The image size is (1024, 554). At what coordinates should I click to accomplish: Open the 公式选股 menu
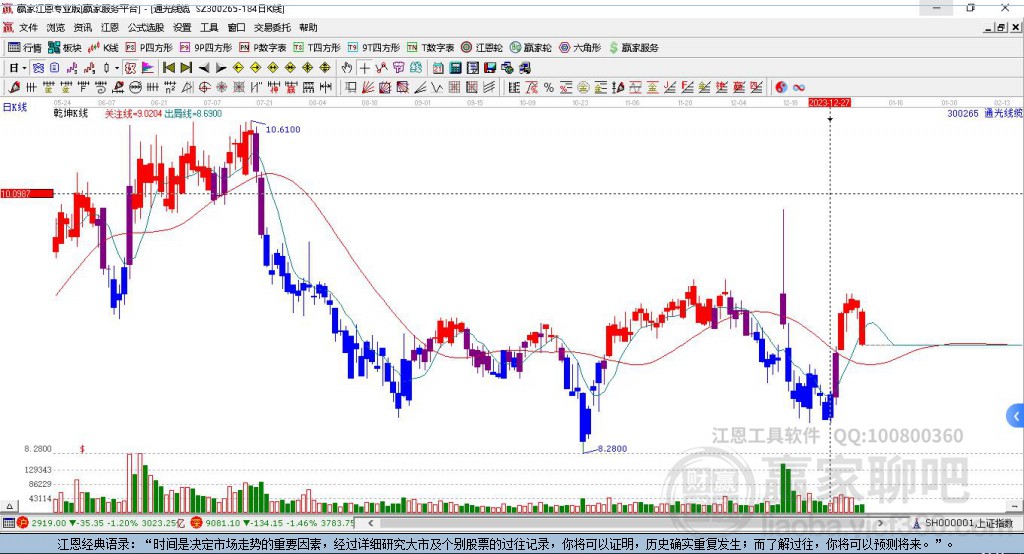click(x=146, y=27)
